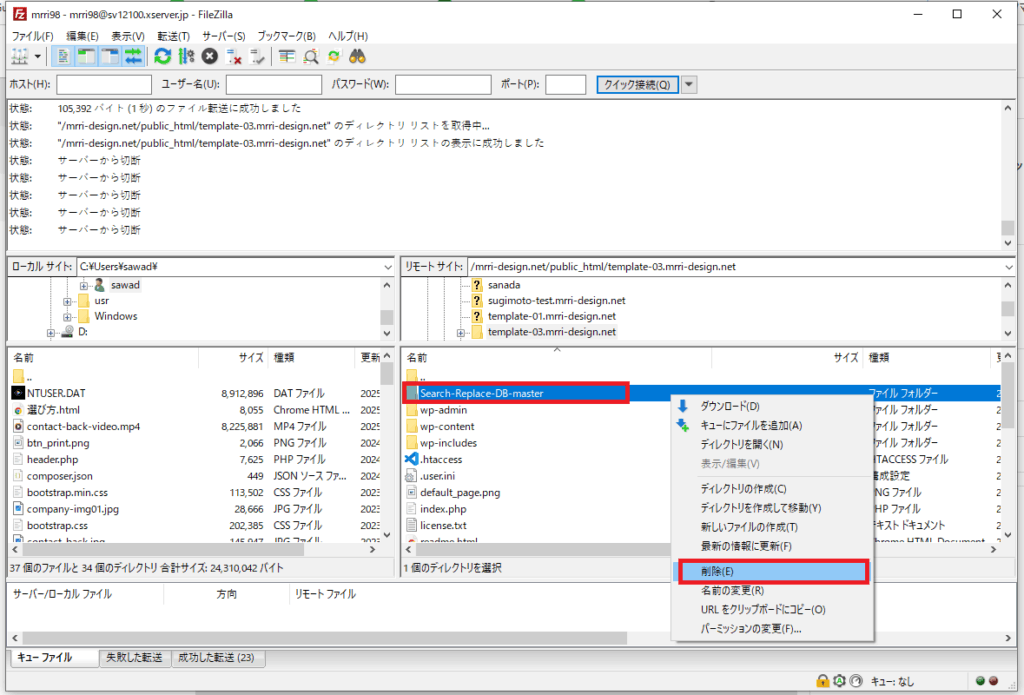The image size is (1024, 695).
Task: Toggle the local directory tree display
Action: 85,56
